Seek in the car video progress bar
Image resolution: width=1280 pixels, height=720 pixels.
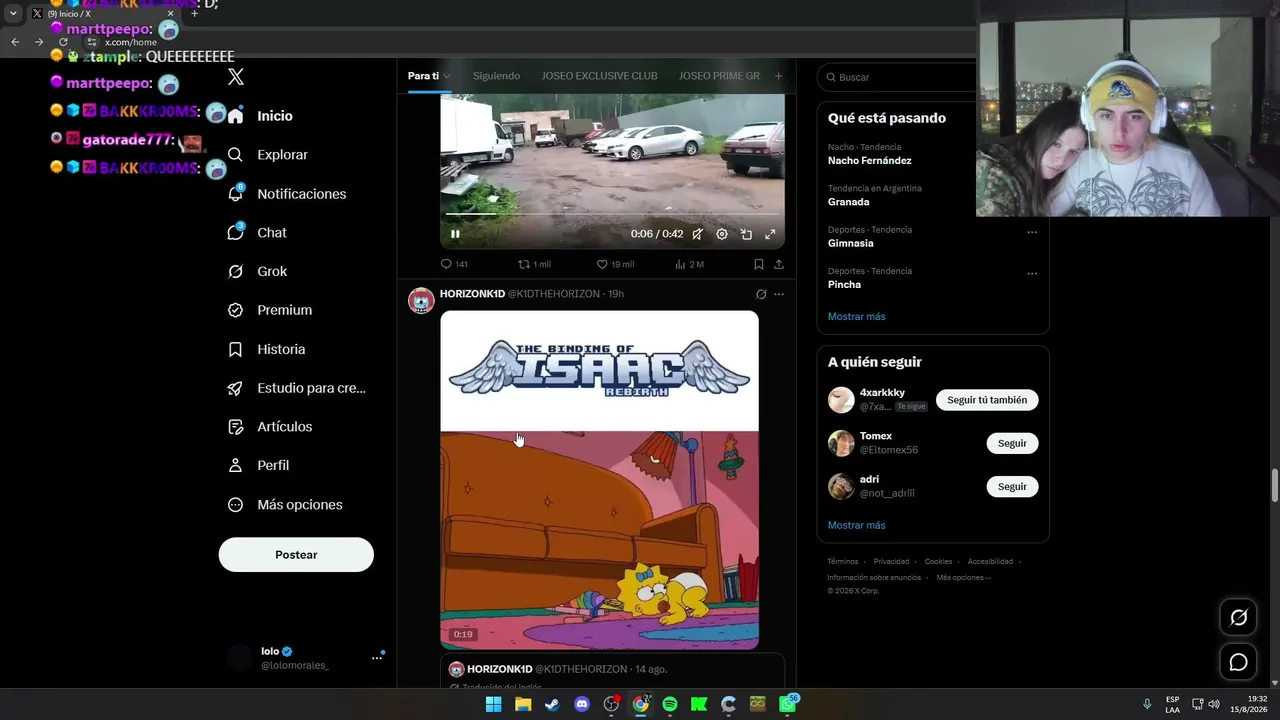612,214
